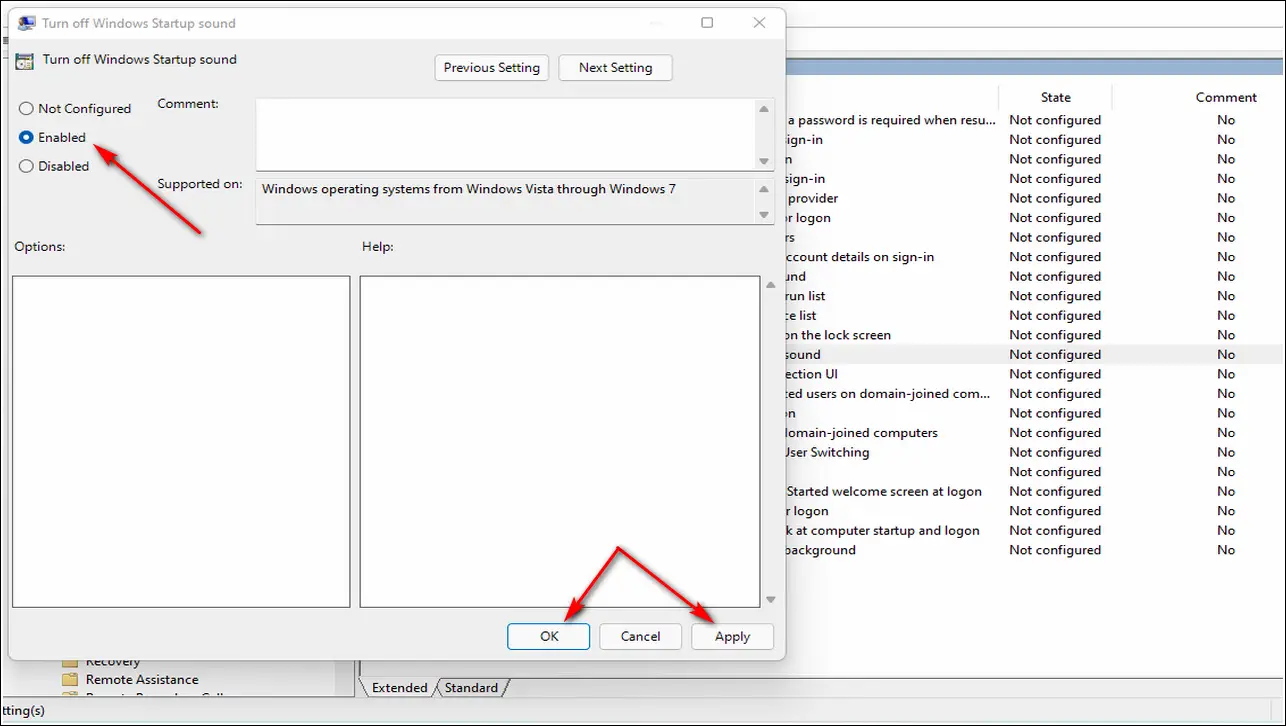This screenshot has width=1286, height=726.
Task: Click the Supported on scroll down arrow
Action: click(765, 215)
